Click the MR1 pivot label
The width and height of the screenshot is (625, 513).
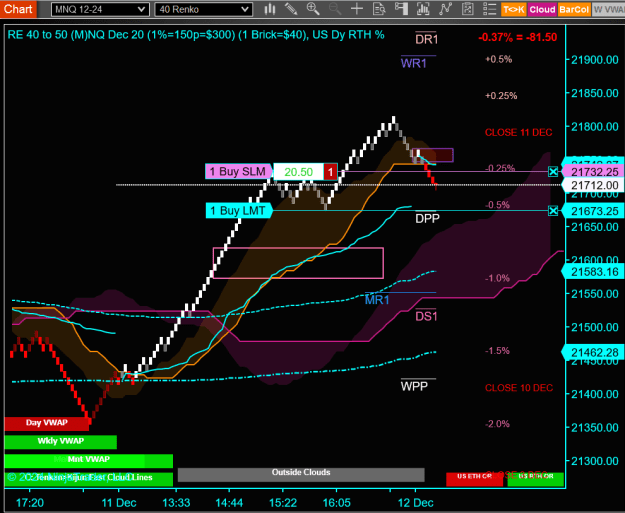377,299
